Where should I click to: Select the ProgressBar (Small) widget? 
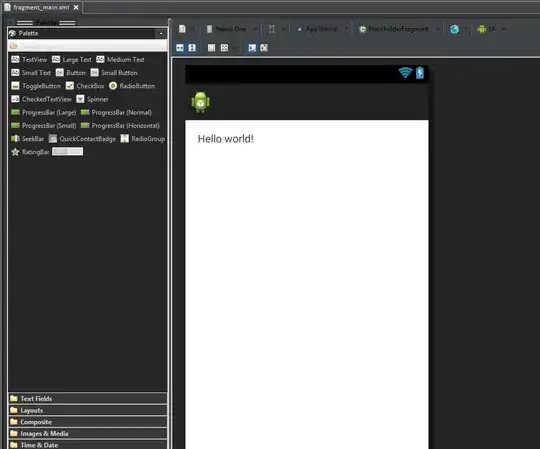coord(43,125)
